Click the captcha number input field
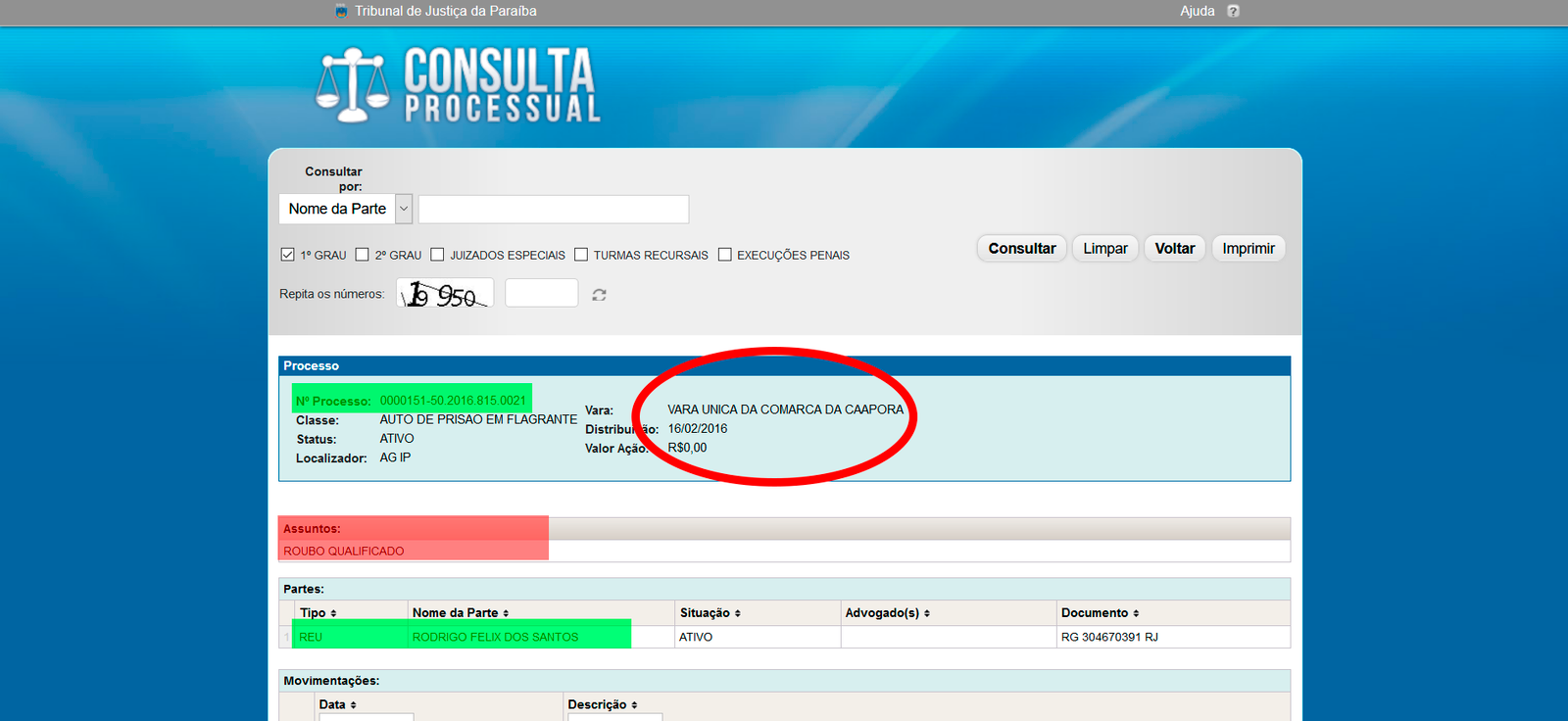 (x=541, y=293)
